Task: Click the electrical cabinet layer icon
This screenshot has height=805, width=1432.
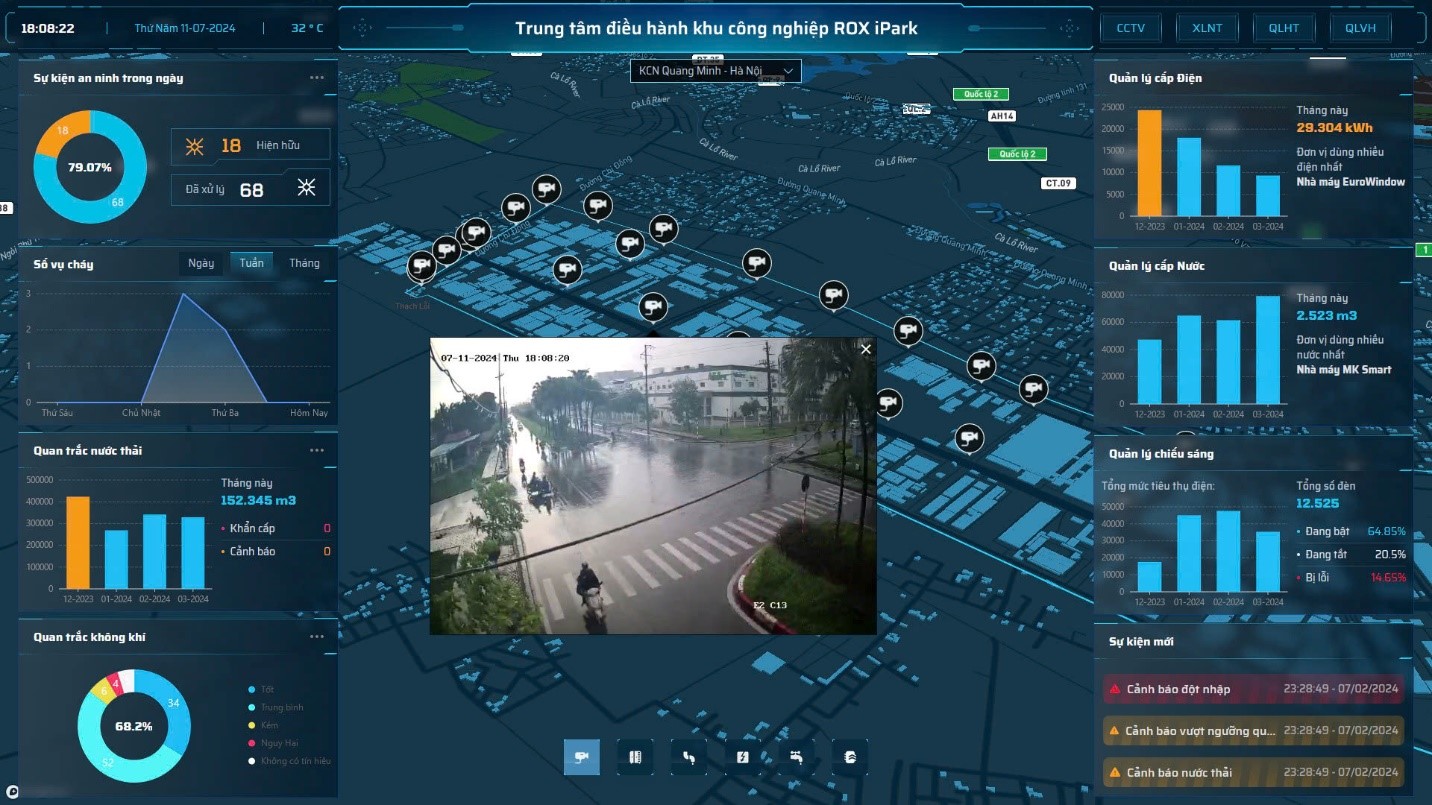Action: coord(635,757)
